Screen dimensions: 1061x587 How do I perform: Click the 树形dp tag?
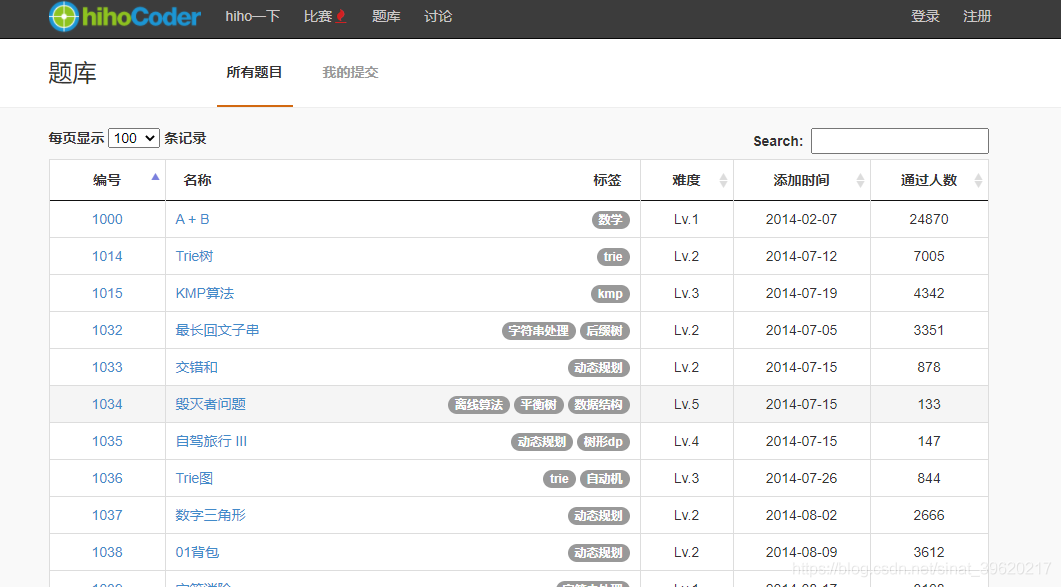pos(604,441)
